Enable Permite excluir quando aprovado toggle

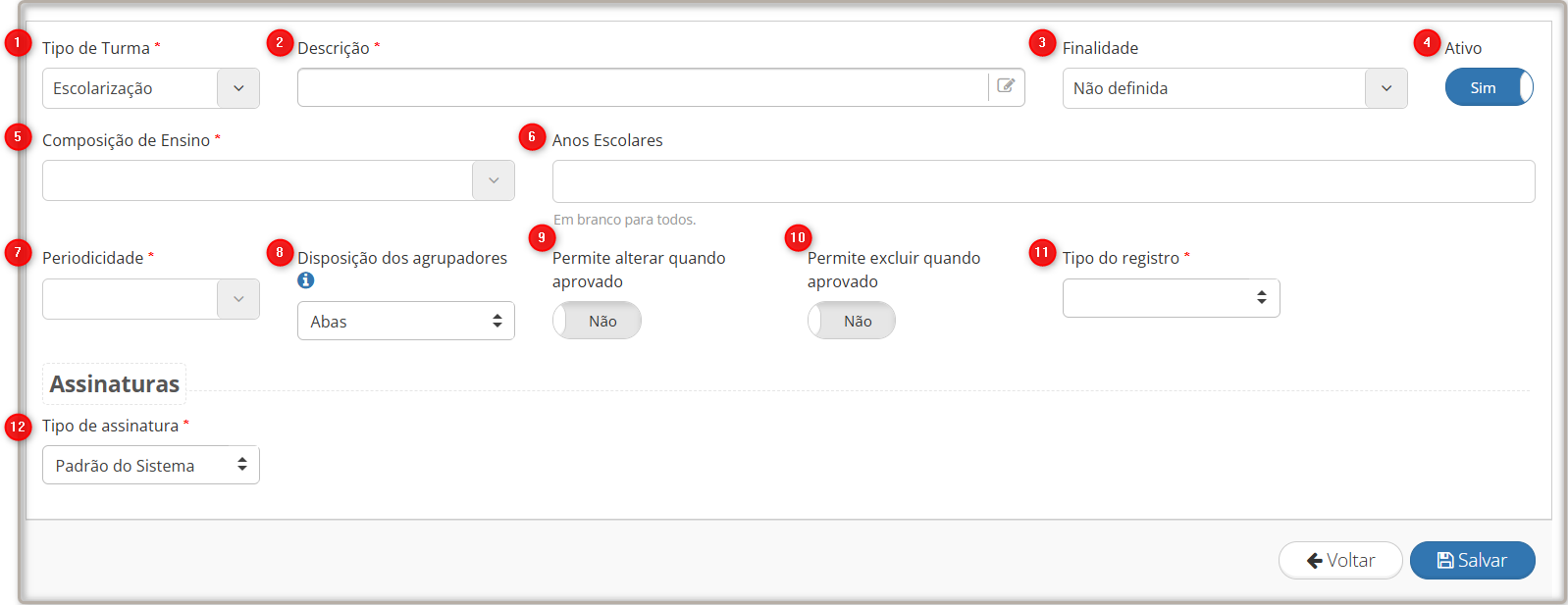[x=852, y=321]
